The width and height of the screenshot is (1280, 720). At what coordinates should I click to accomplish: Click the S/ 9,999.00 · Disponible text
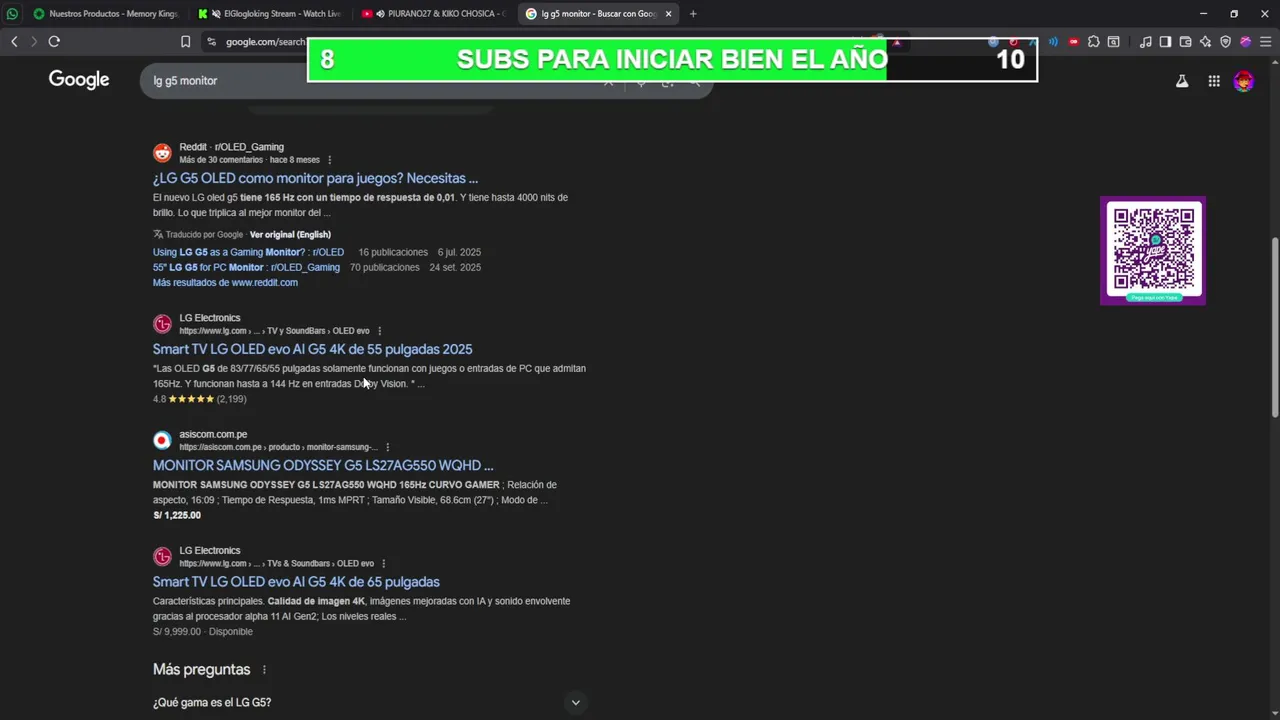[x=203, y=632]
